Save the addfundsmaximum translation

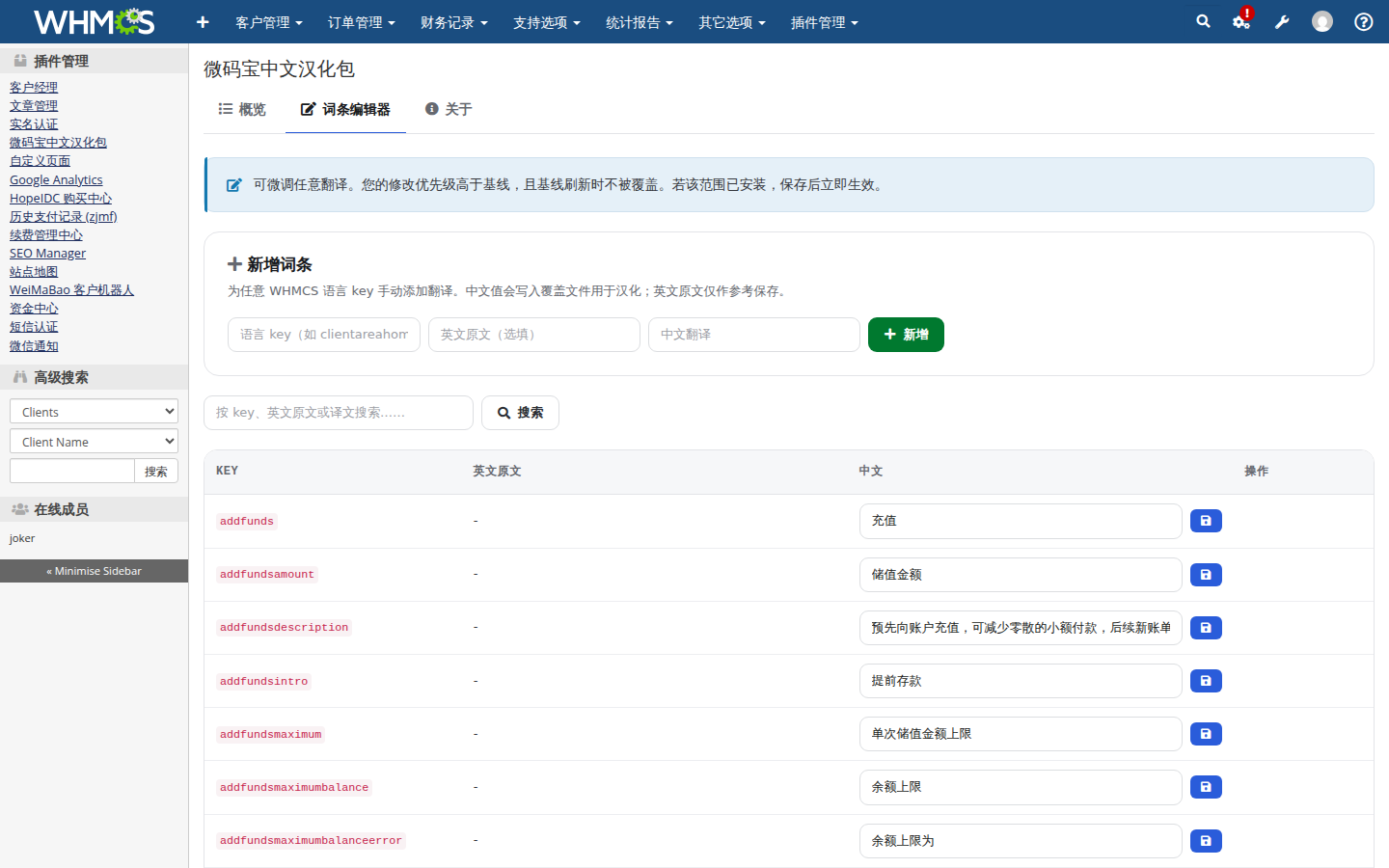[x=1206, y=734]
